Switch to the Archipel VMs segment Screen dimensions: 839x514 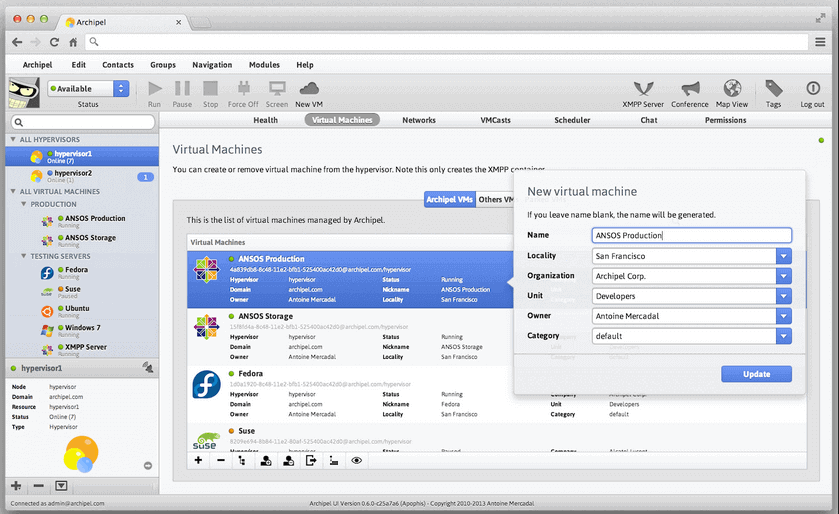(449, 199)
